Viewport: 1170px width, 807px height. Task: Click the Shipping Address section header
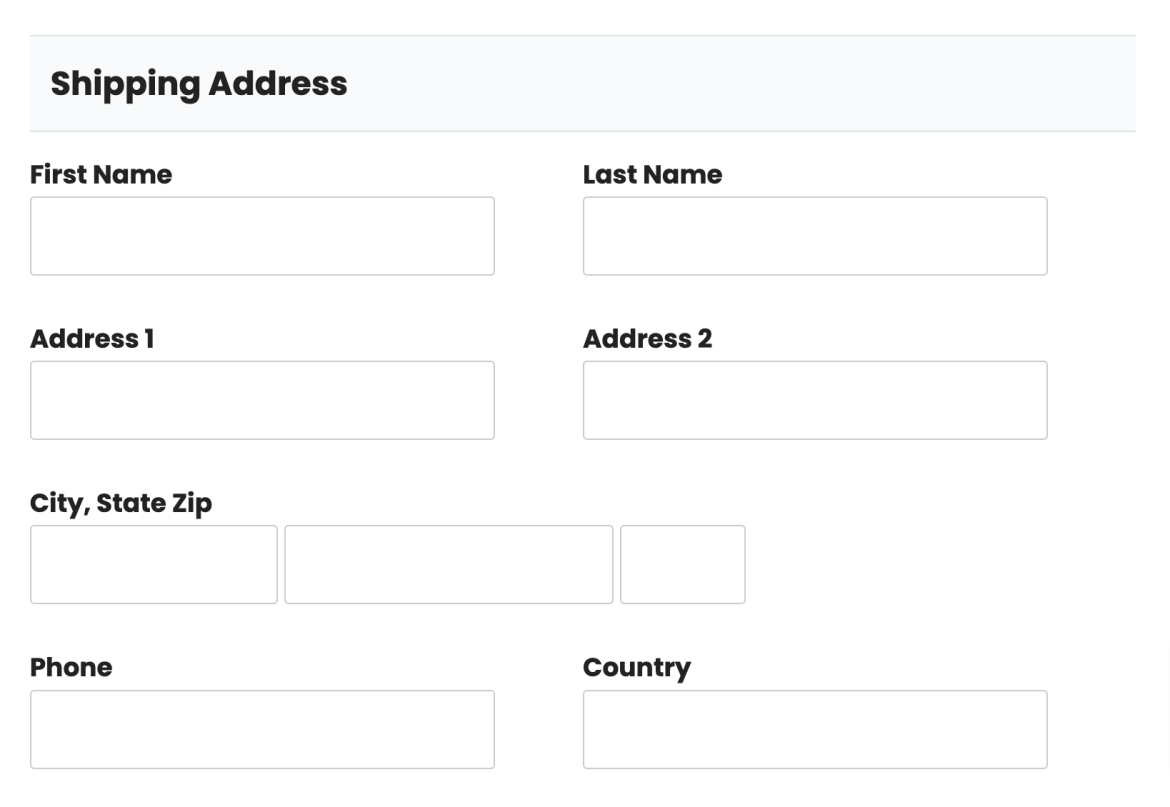pyautogui.click(x=198, y=83)
